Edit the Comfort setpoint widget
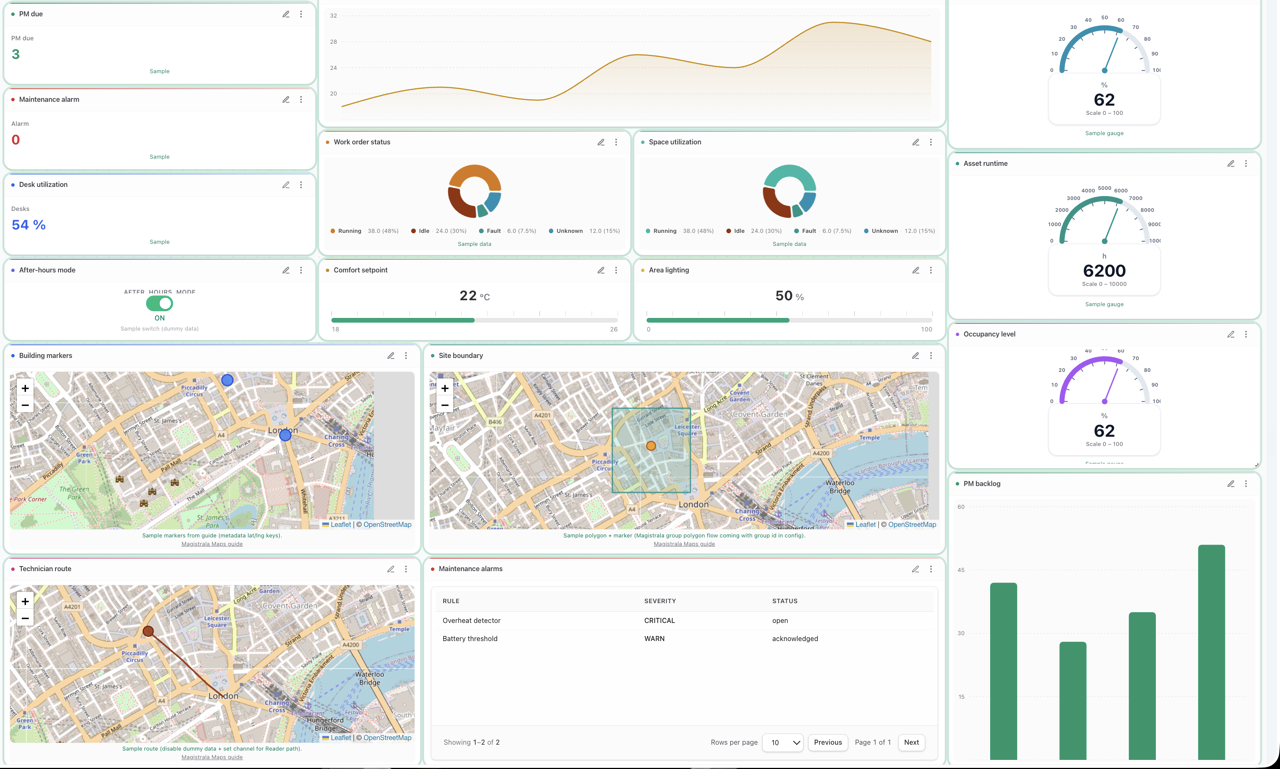1280x769 pixels. click(x=601, y=270)
